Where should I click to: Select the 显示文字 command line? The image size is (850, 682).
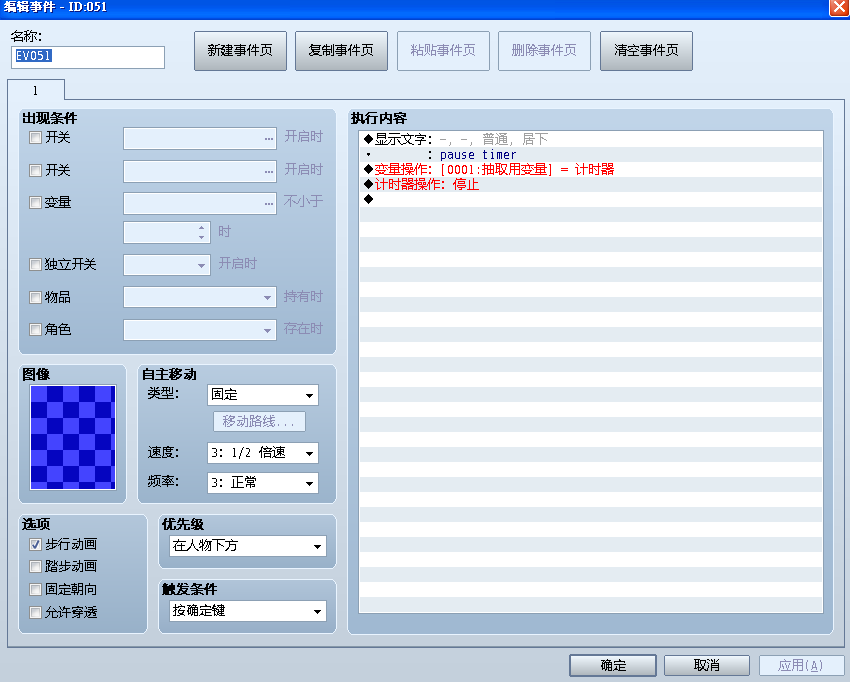pyautogui.click(x=591, y=139)
